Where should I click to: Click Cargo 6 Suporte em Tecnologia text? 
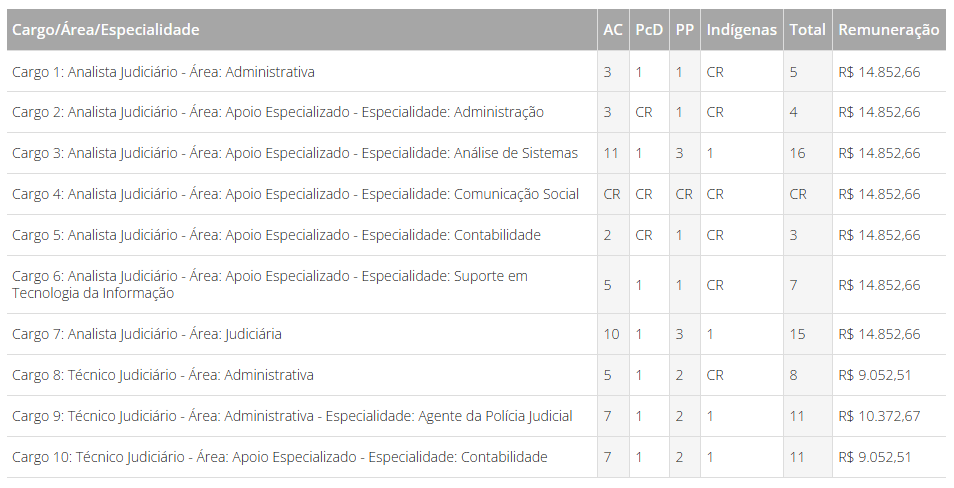(x=270, y=285)
